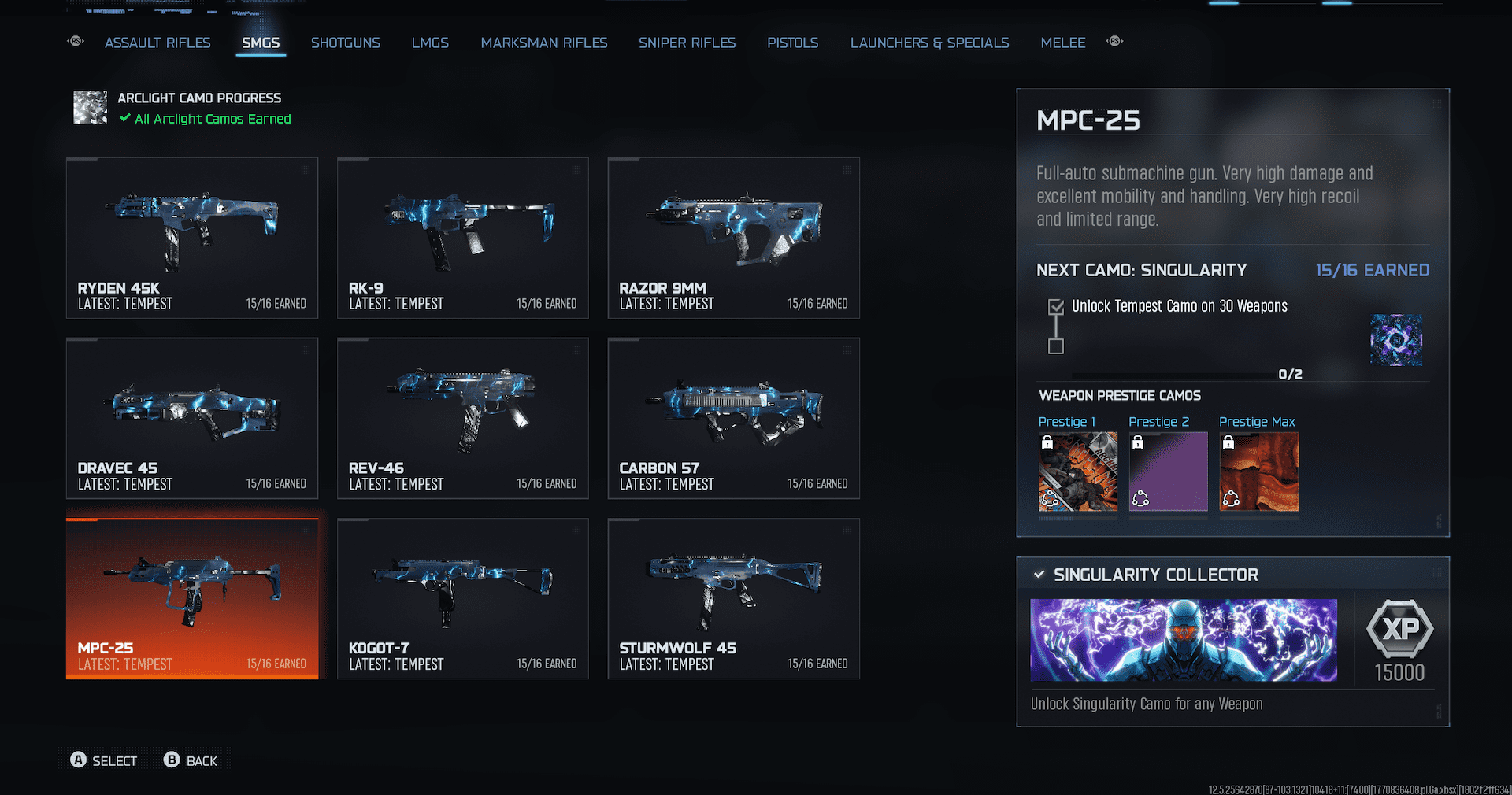Viewport: 1512px width, 795px height.
Task: Pick the Prestige Max camo swatch
Action: pyautogui.click(x=1258, y=471)
